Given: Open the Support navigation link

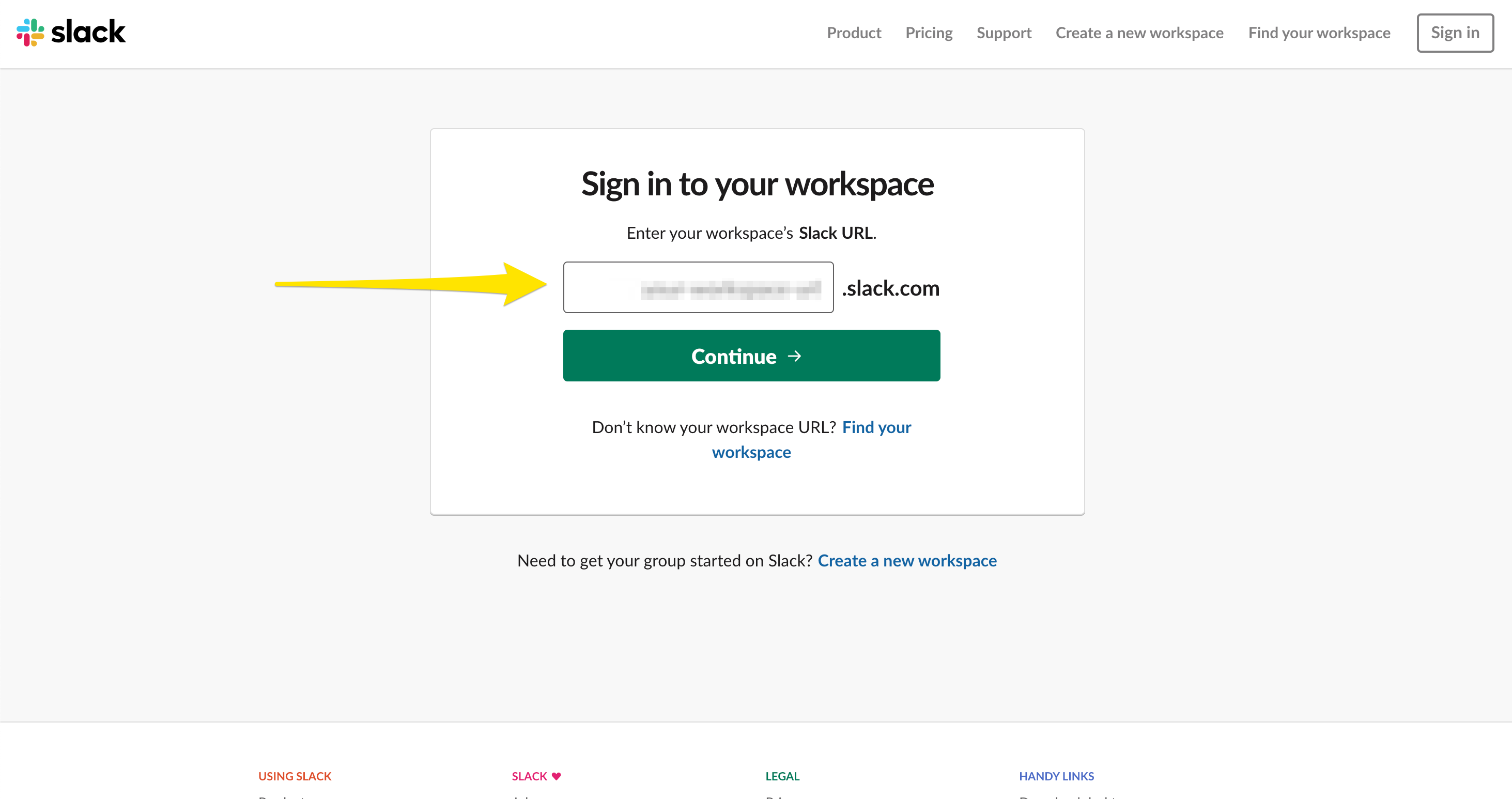Looking at the screenshot, I should coord(1004,33).
